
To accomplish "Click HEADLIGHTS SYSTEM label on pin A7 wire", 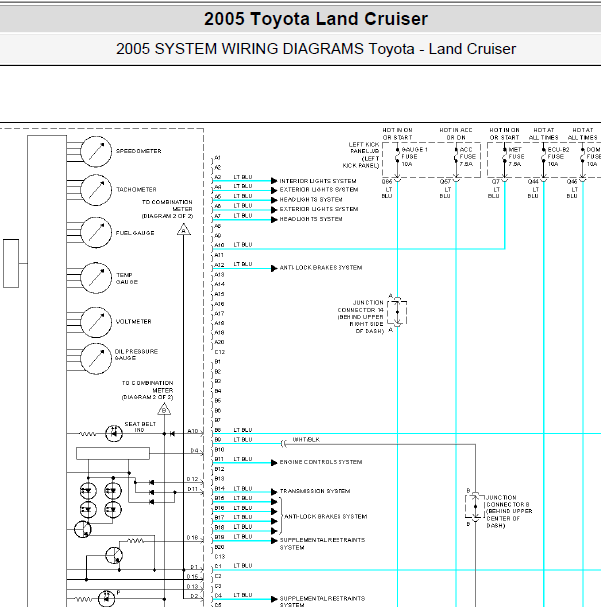I will coord(311,219).
